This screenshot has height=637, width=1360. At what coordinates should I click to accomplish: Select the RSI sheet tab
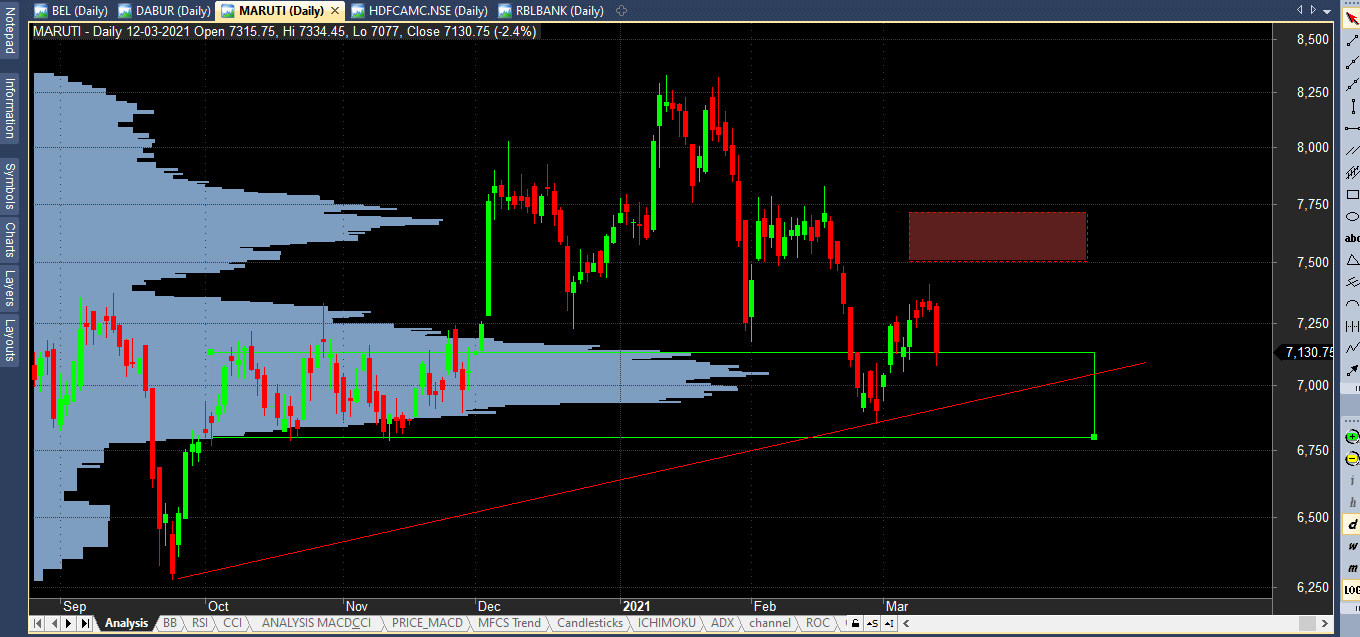click(x=200, y=623)
